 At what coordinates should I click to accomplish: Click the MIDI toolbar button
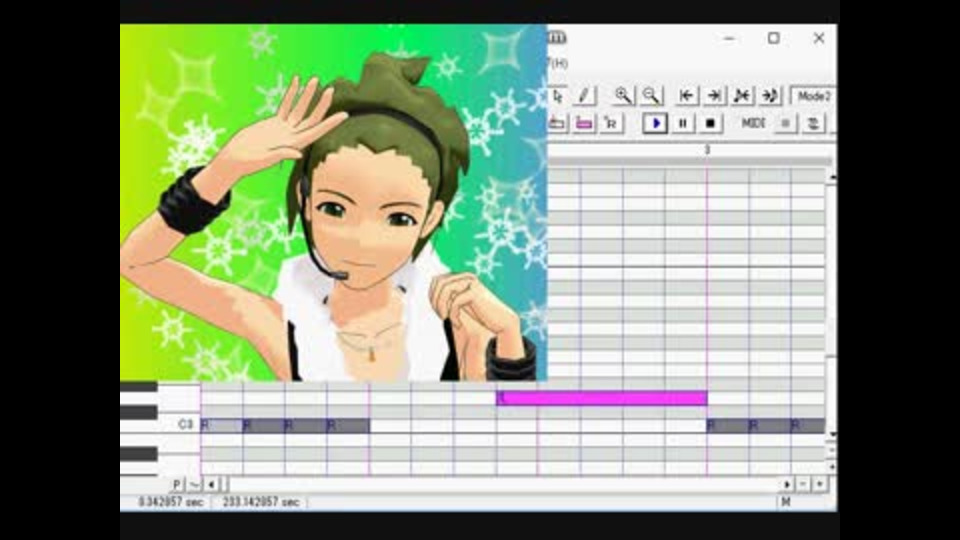pyautogui.click(x=754, y=124)
